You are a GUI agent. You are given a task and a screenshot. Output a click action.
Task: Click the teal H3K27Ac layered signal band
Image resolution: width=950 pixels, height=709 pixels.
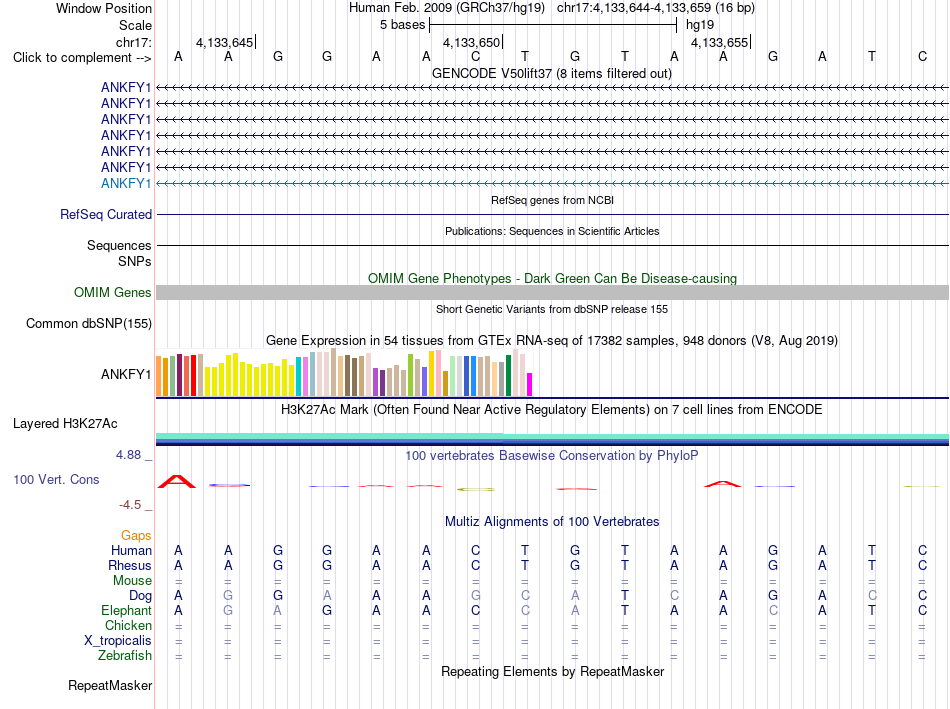(x=552, y=436)
